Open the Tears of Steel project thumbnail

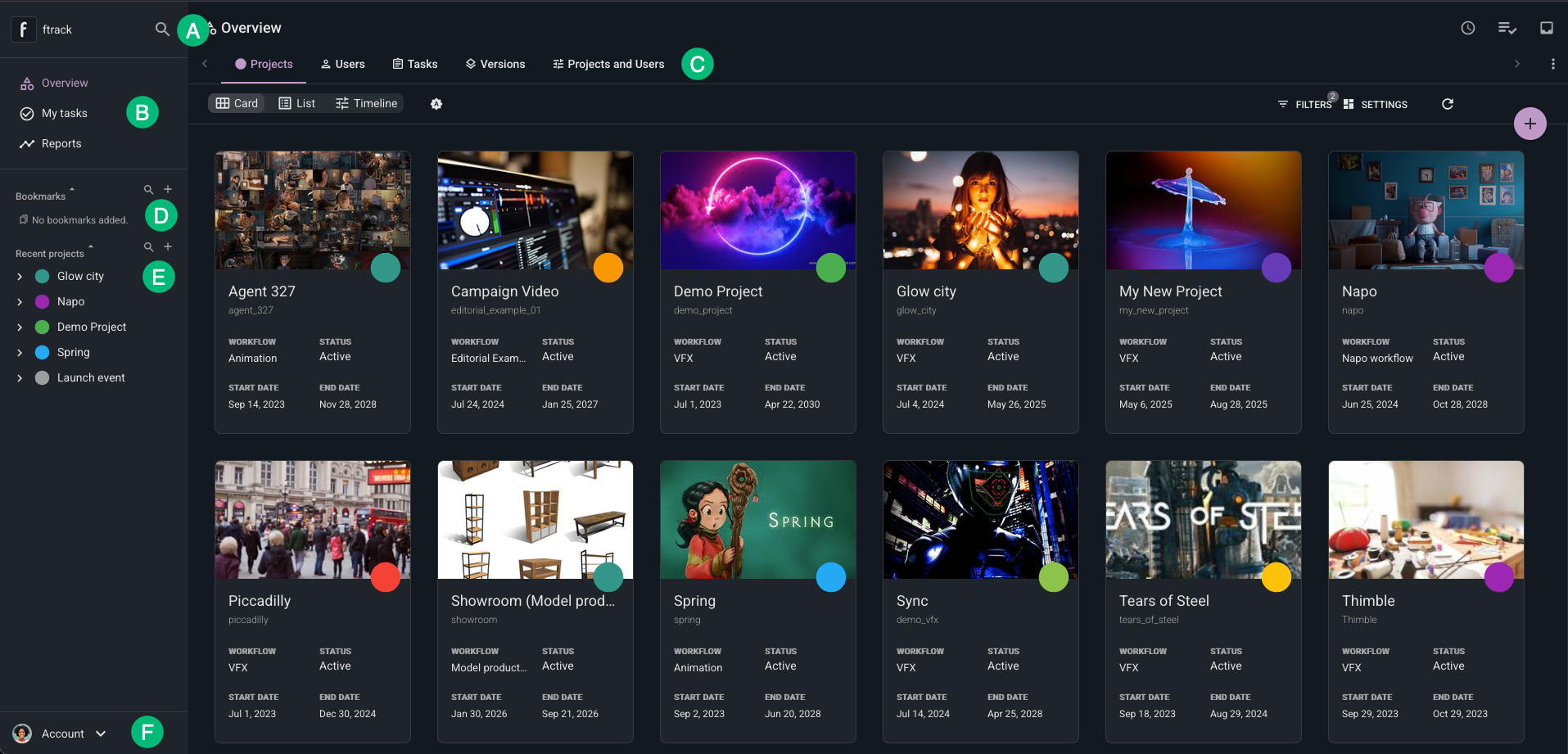[1203, 519]
